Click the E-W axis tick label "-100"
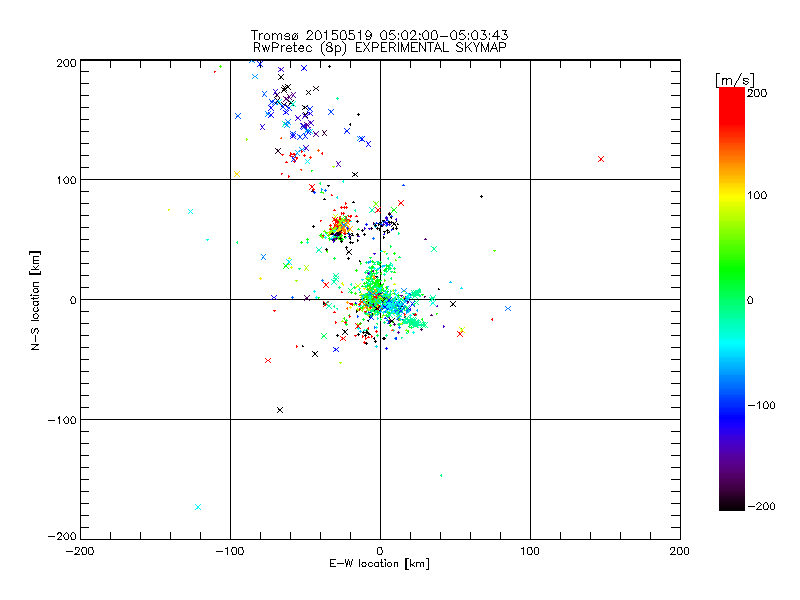Image resolution: width=800 pixels, height=600 pixels. coord(230,551)
